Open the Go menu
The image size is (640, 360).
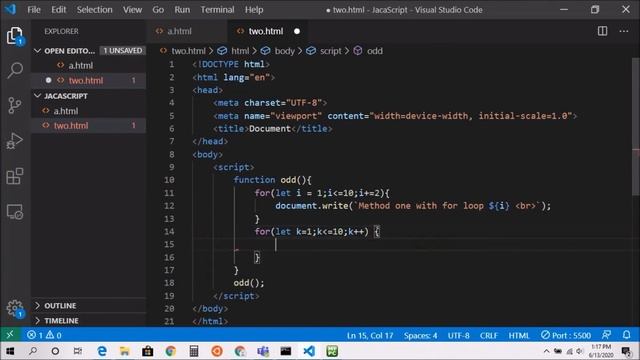(x=158, y=9)
